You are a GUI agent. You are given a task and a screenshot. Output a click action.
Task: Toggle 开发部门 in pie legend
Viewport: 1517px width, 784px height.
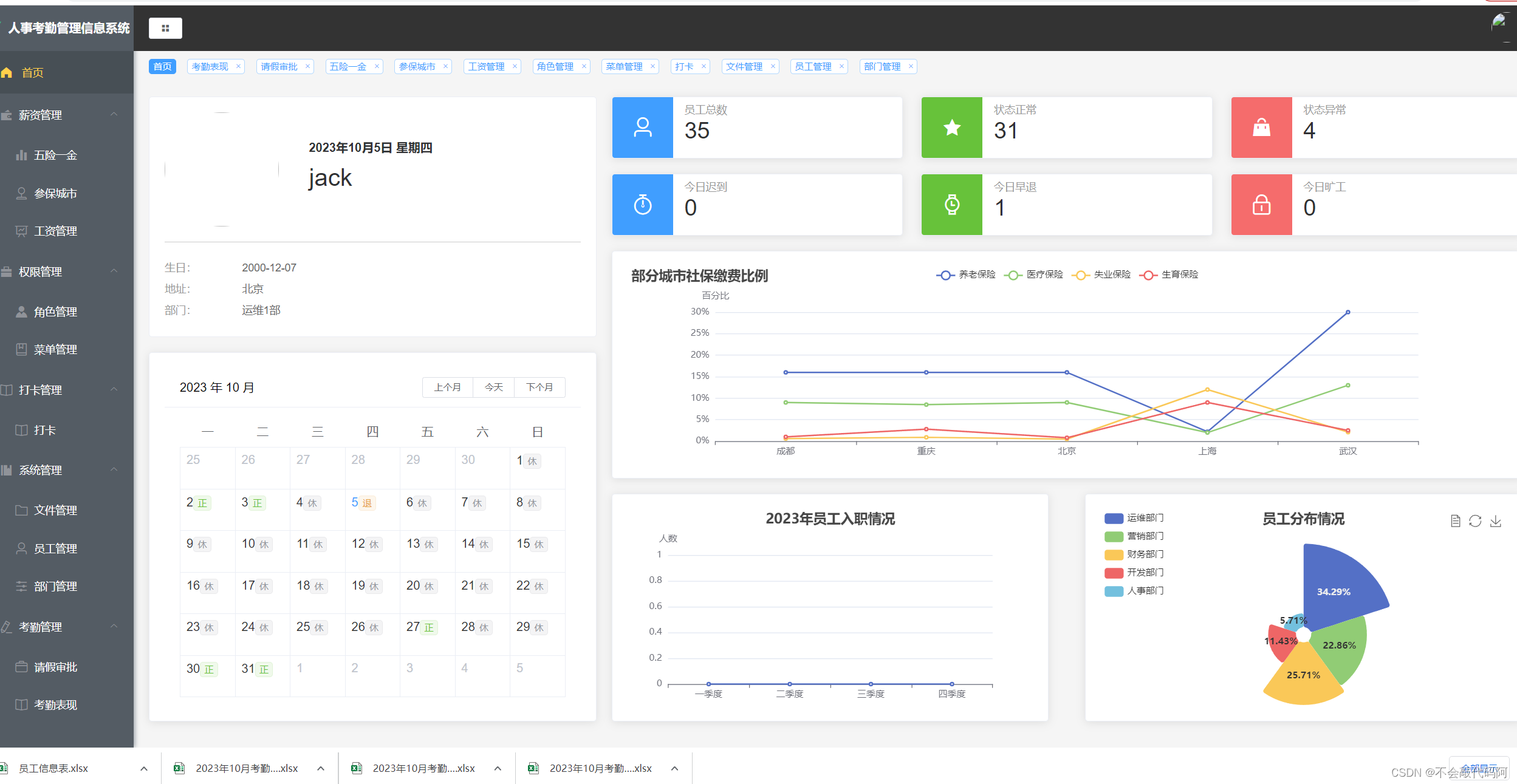1134,573
